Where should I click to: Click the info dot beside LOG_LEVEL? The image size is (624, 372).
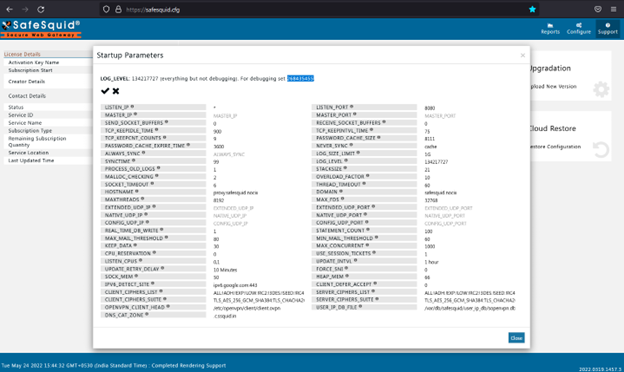pos(346,161)
